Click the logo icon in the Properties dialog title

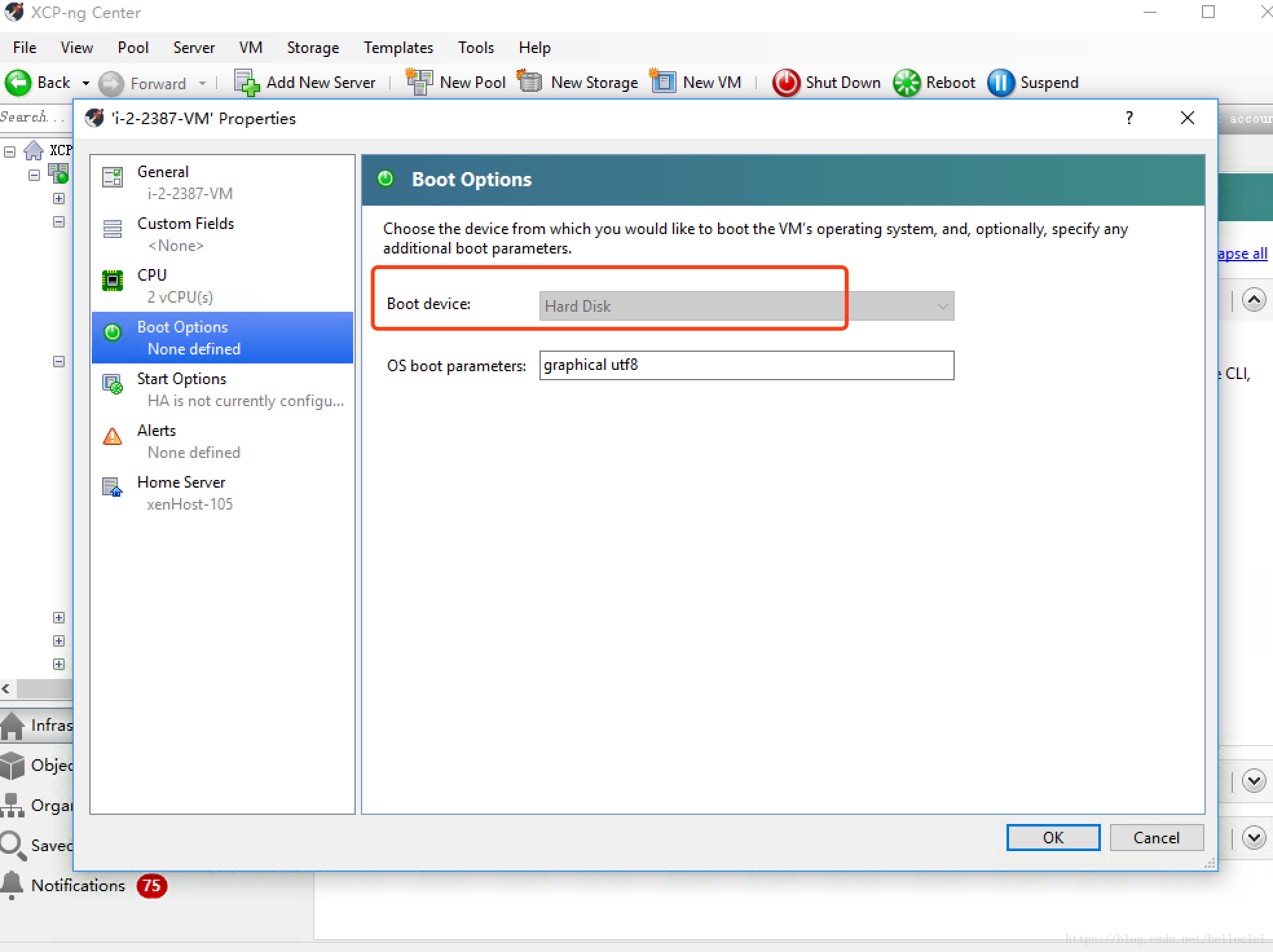pos(94,118)
